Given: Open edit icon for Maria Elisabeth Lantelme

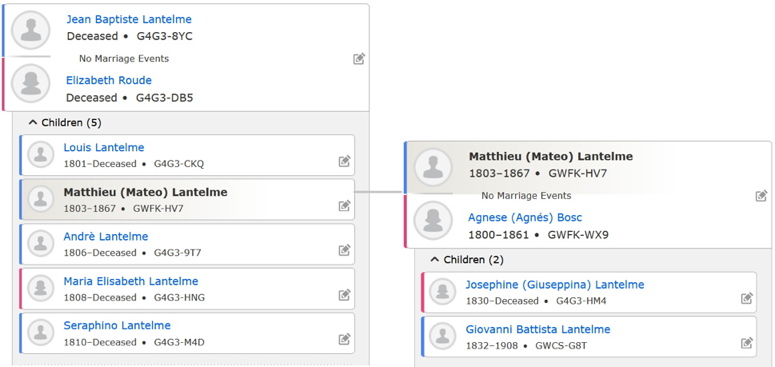Looking at the screenshot, I should point(344,295).
